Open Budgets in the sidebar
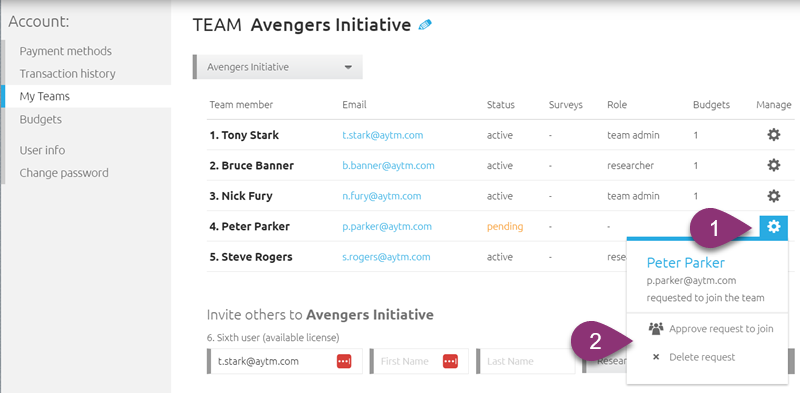Screen dimensions: 800x393 40,119
